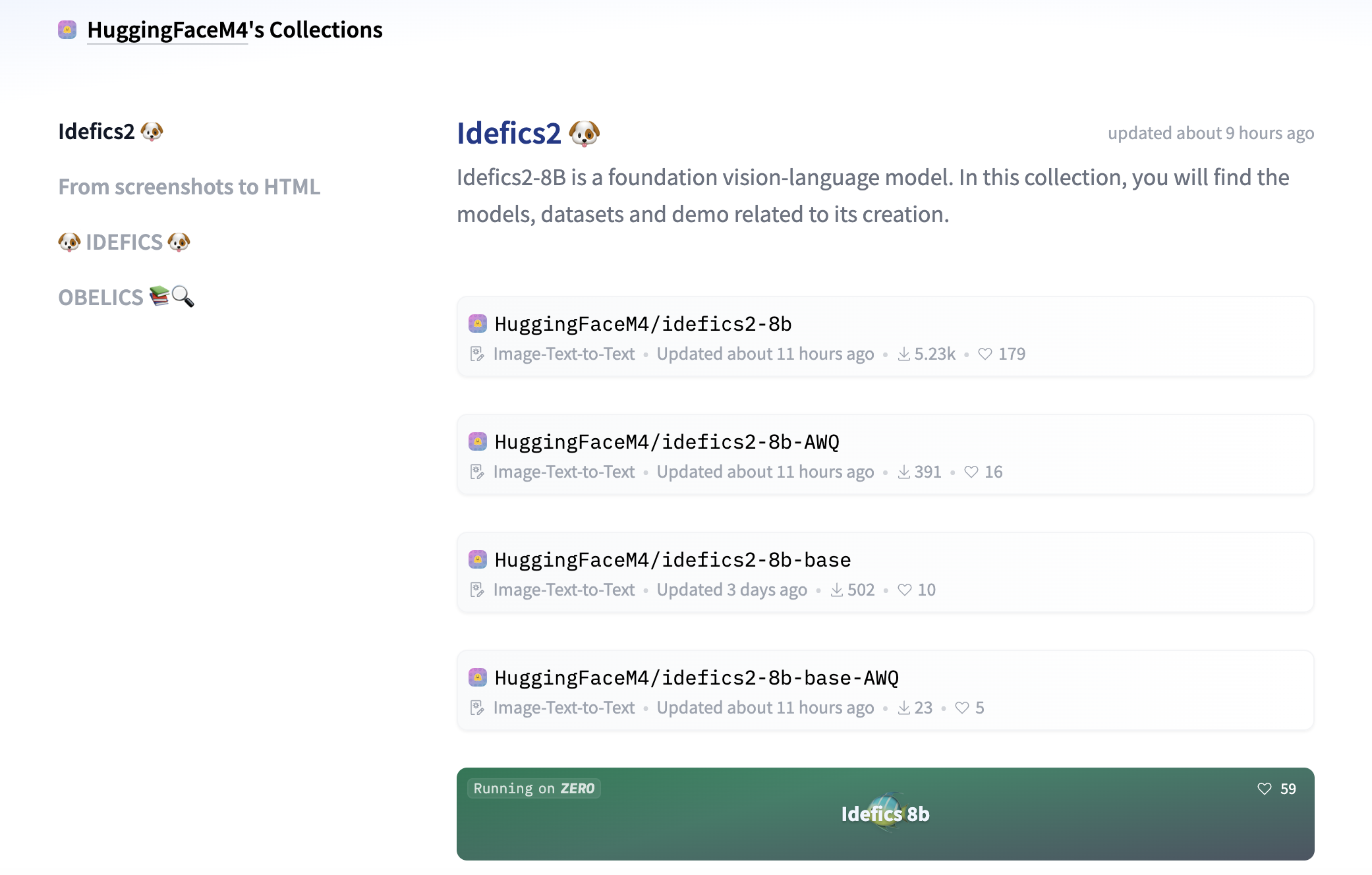Image resolution: width=1372 pixels, height=875 pixels.
Task: Like idefics2-8b-base via its heart icon
Action: (904, 590)
